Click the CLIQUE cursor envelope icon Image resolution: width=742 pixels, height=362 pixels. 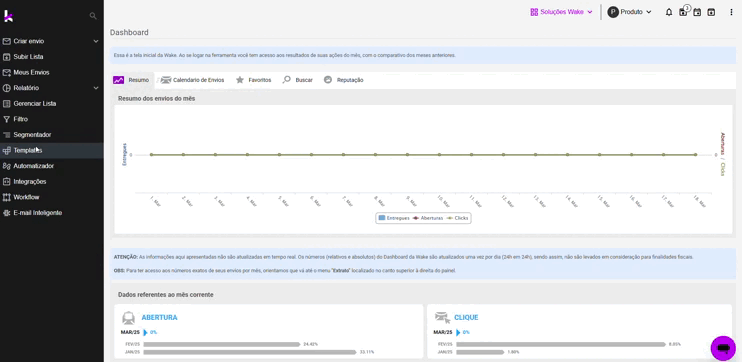point(442,318)
